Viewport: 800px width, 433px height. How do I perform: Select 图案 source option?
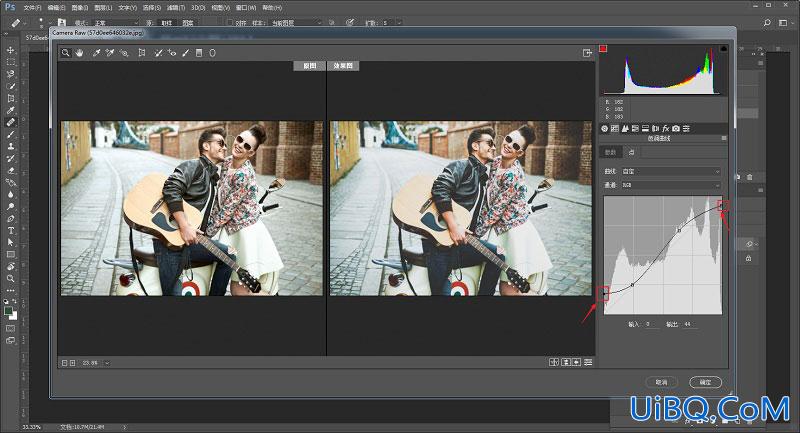[x=188, y=23]
